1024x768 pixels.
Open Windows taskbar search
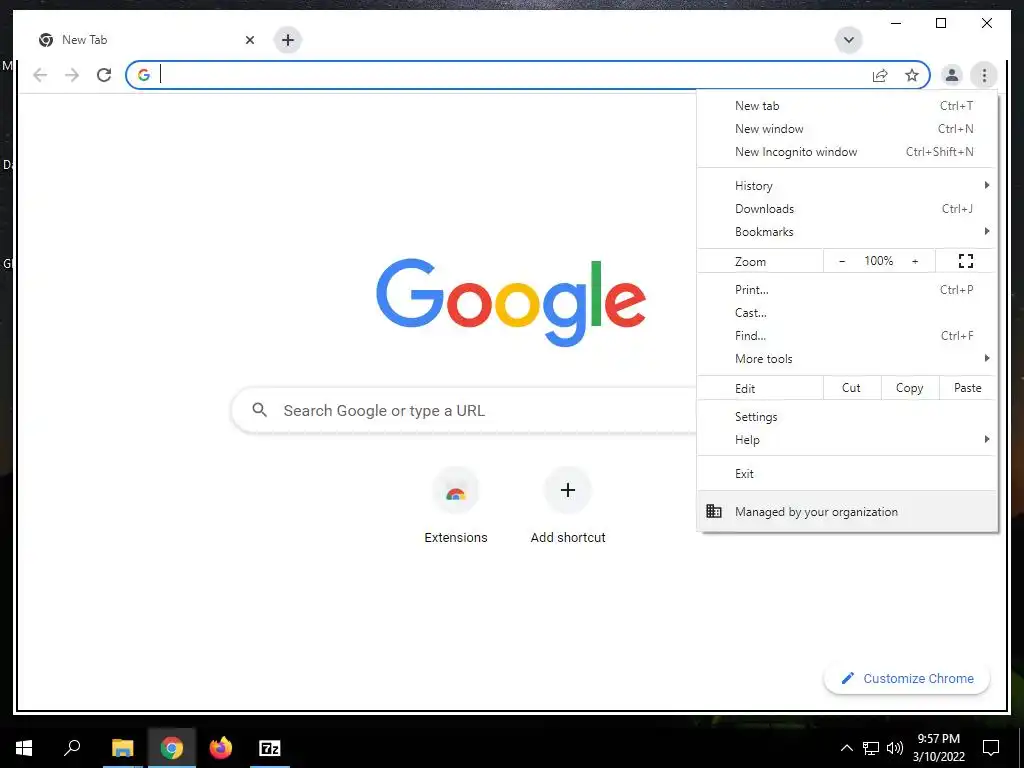[72, 748]
